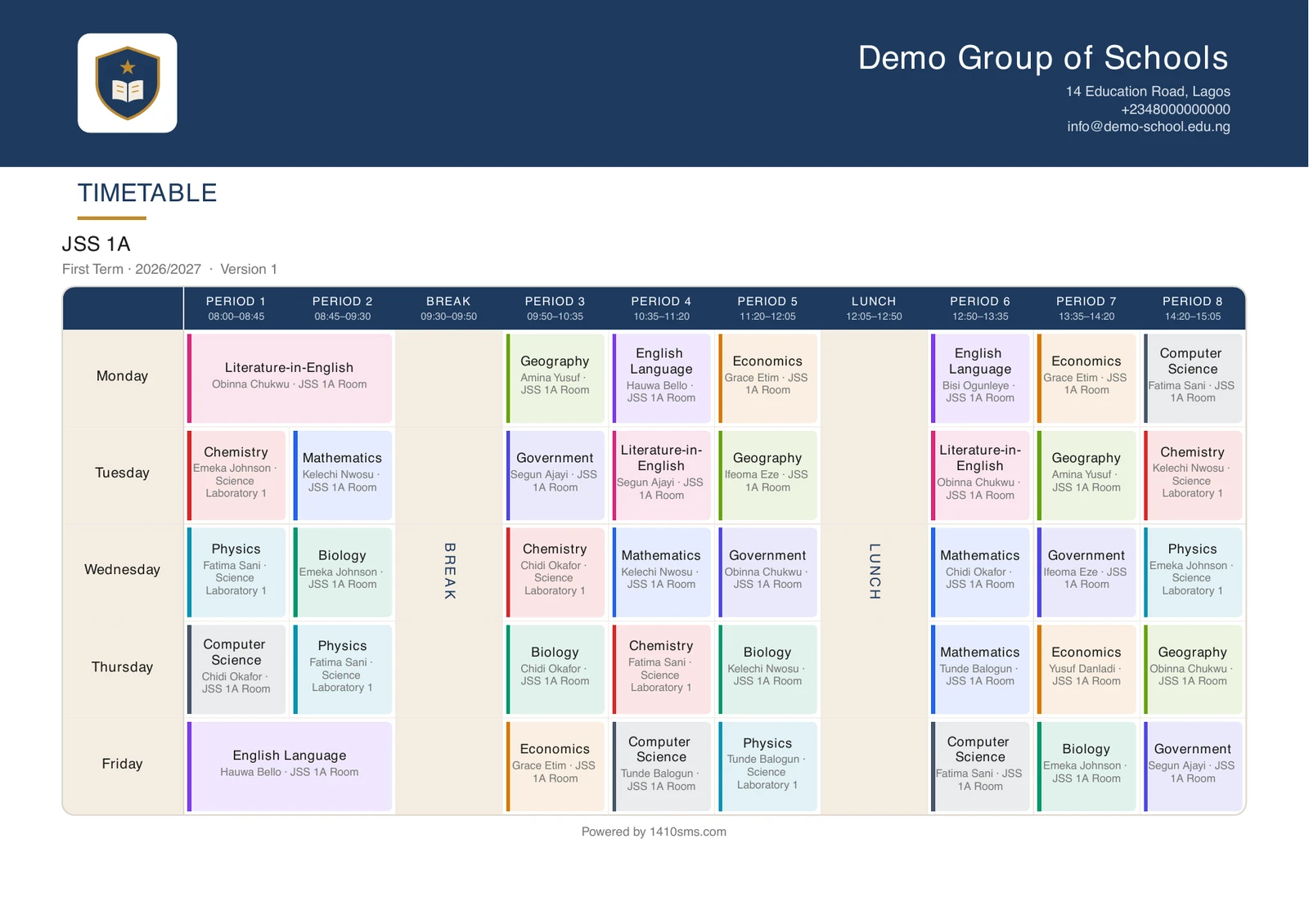Select the Period 1 column header

pos(236,308)
